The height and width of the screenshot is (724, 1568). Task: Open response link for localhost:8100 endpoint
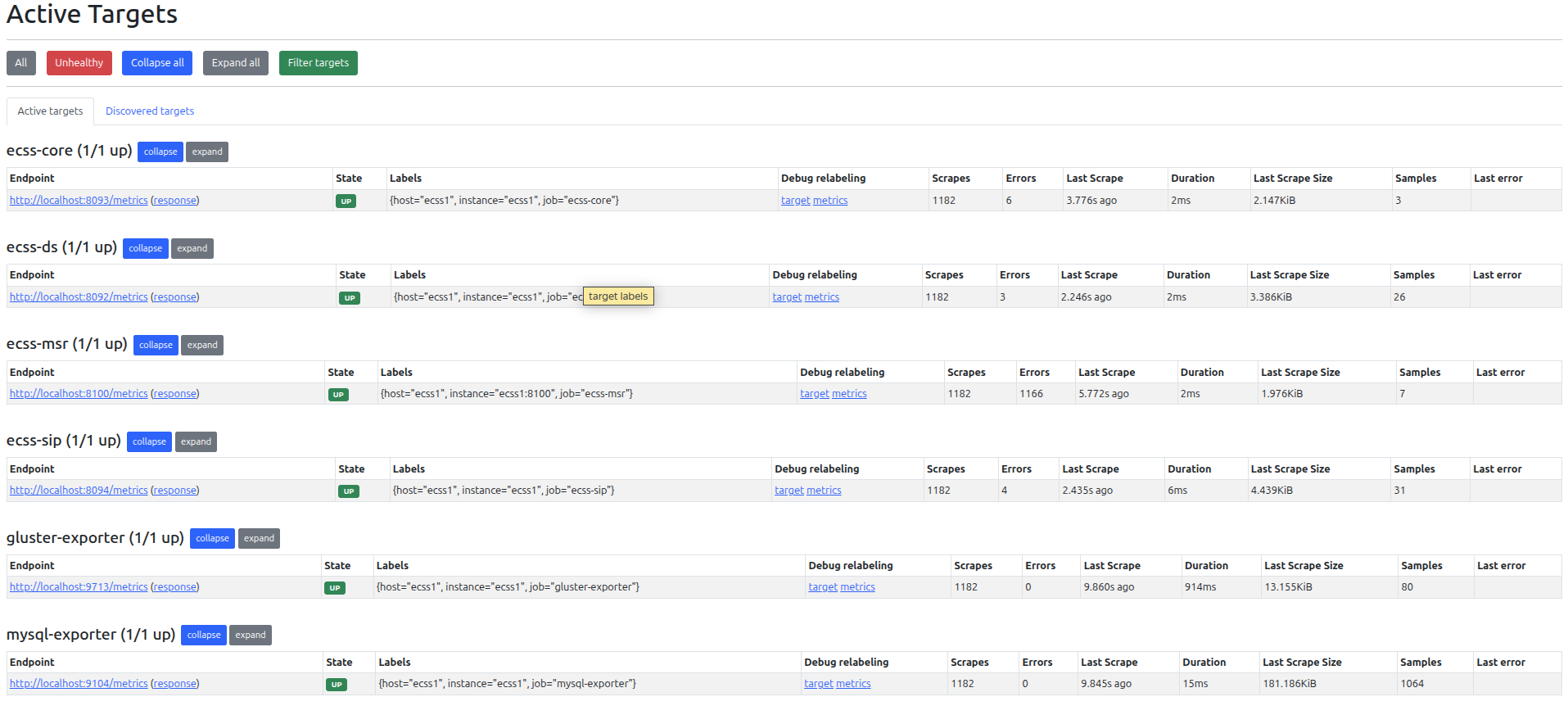pos(175,394)
